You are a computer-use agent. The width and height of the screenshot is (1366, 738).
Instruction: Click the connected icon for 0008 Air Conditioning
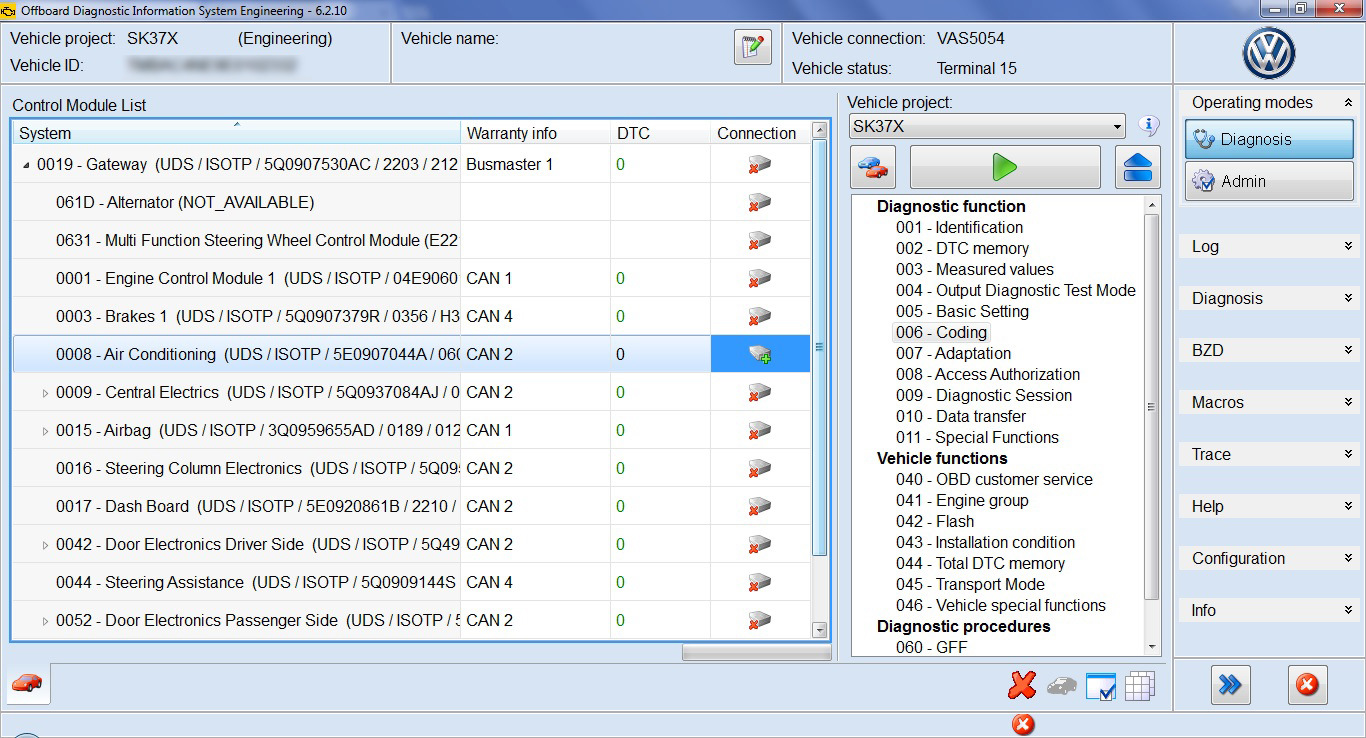pyautogui.click(x=760, y=354)
